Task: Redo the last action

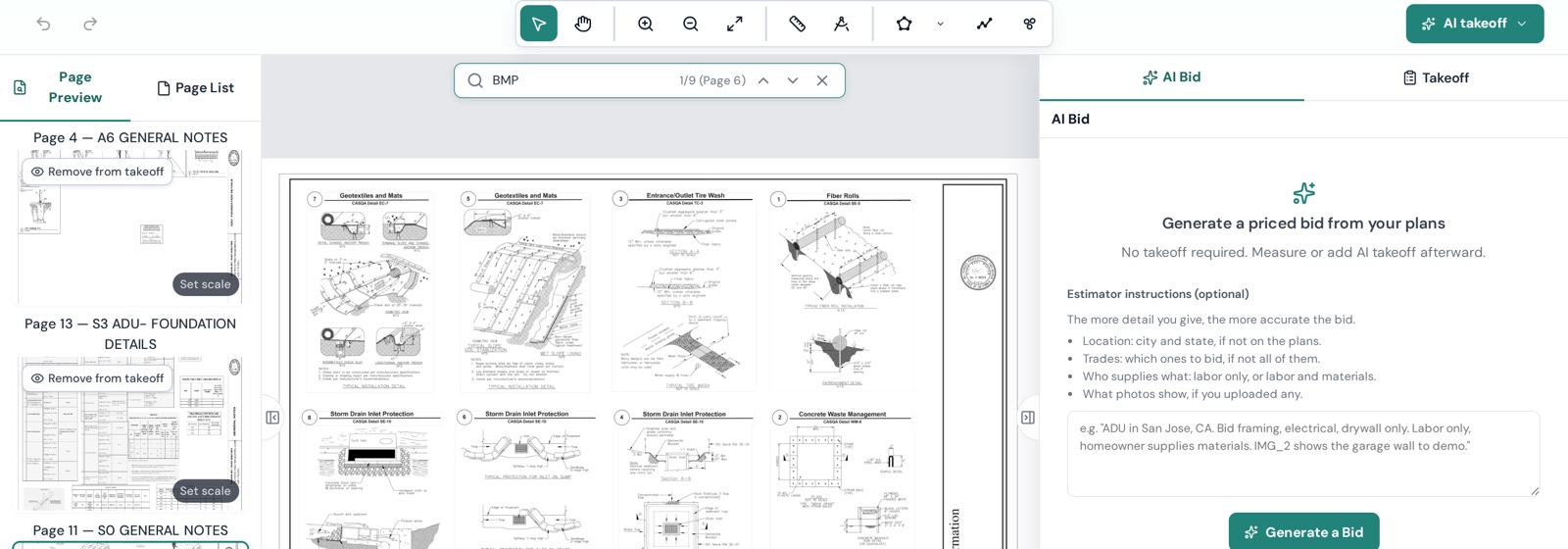Action: point(90,24)
